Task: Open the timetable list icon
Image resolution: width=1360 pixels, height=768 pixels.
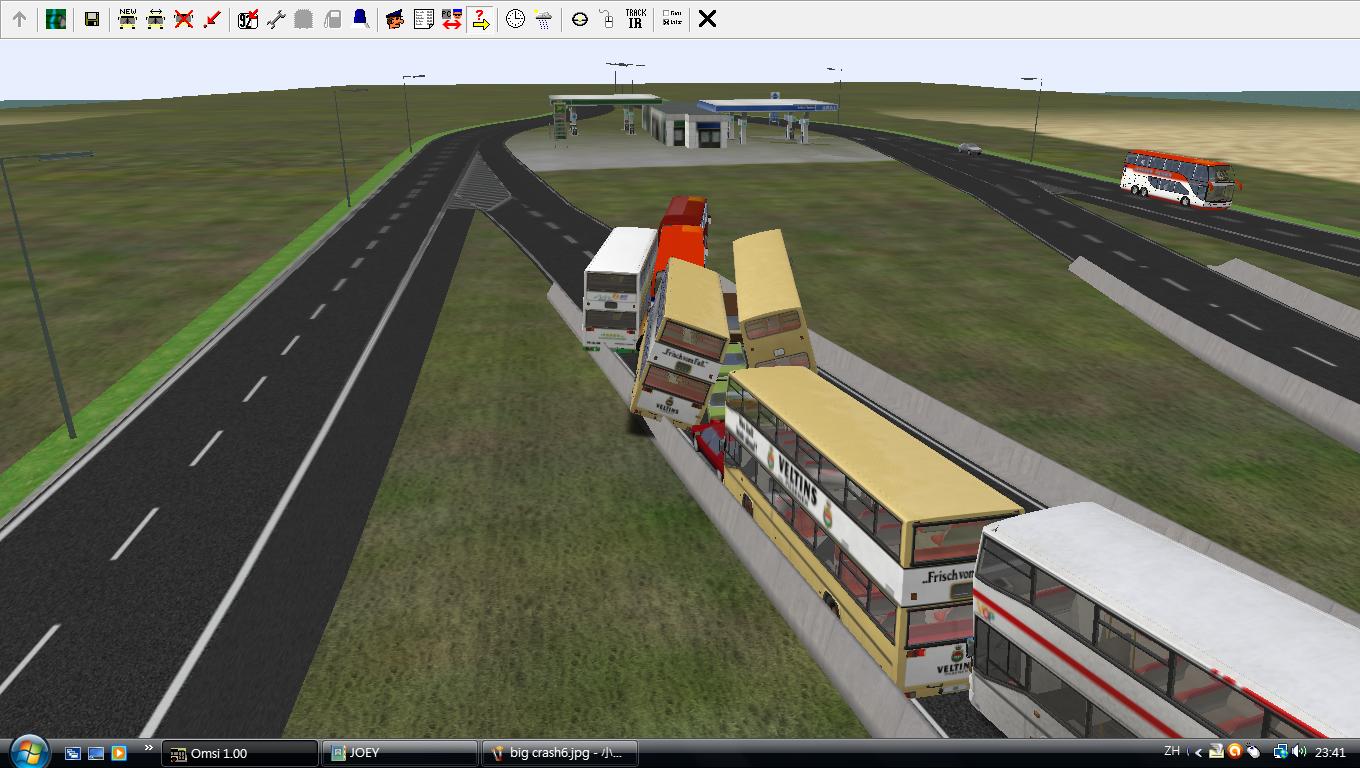Action: [x=423, y=19]
